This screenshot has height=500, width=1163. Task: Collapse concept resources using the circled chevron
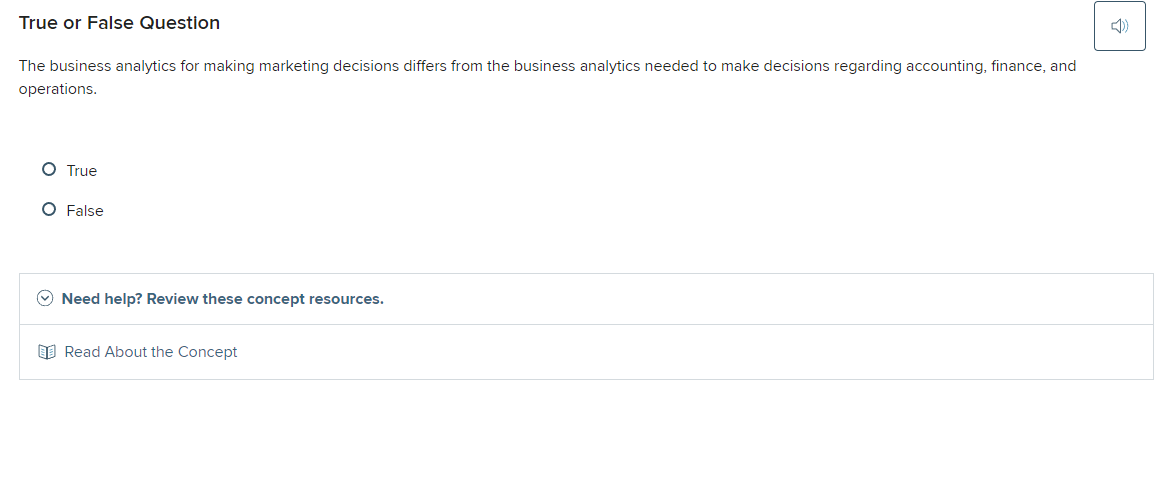pyautogui.click(x=45, y=299)
